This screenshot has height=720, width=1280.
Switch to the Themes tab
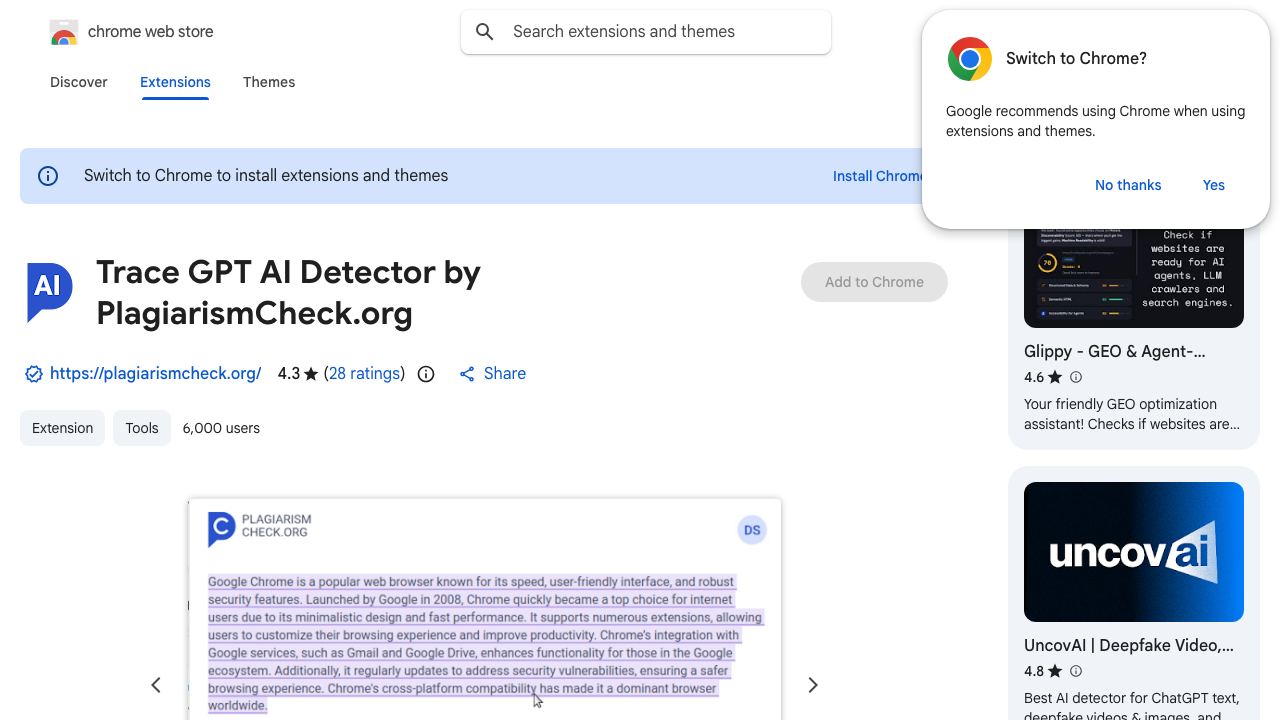click(x=269, y=82)
